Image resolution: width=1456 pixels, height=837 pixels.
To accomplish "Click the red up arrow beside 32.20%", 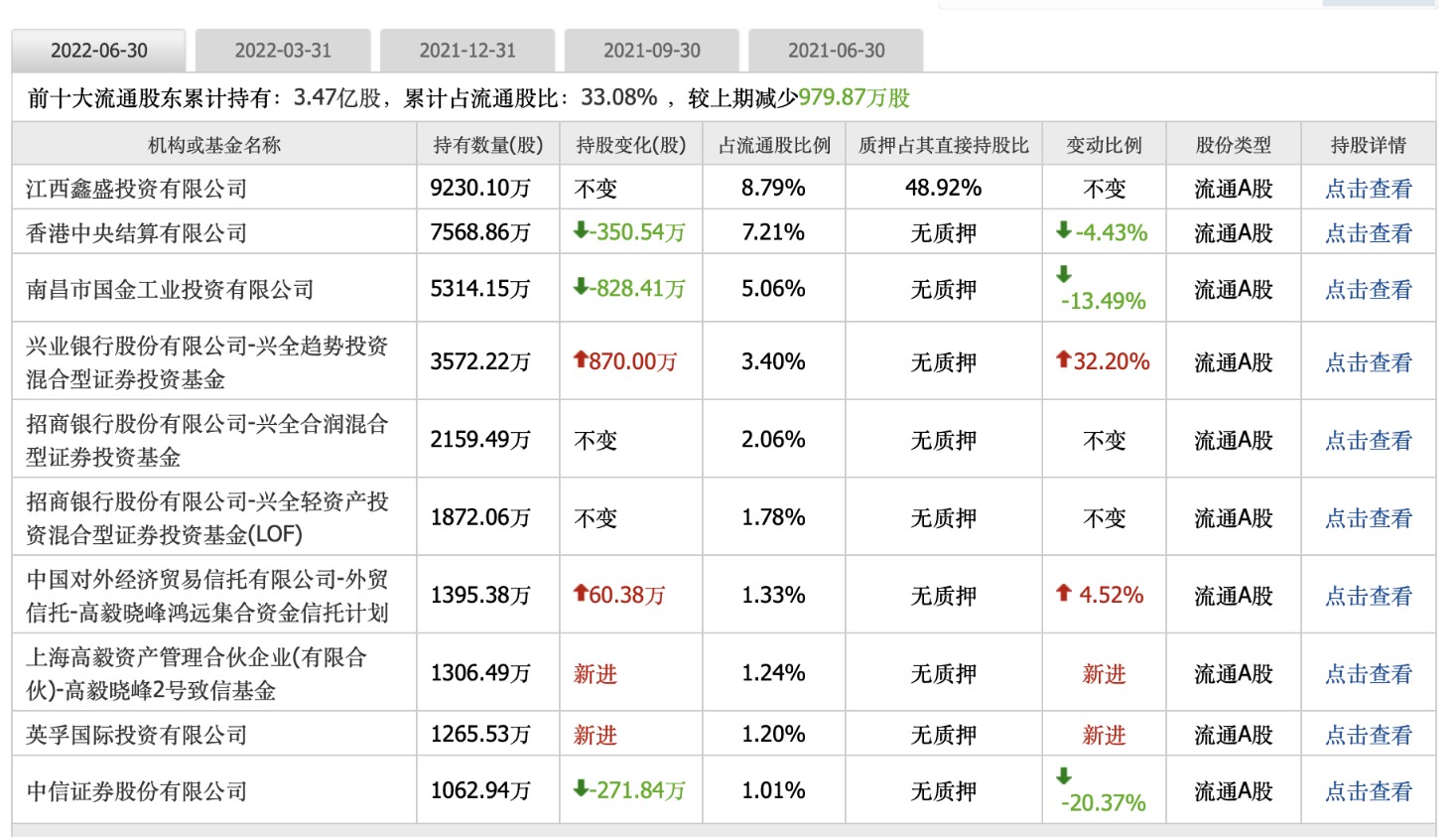I will pyautogui.click(x=1063, y=359).
